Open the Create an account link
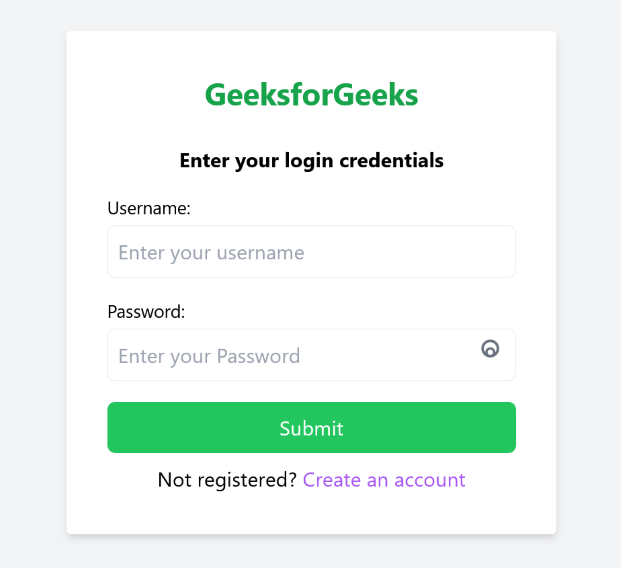This screenshot has height=568, width=621. [384, 480]
